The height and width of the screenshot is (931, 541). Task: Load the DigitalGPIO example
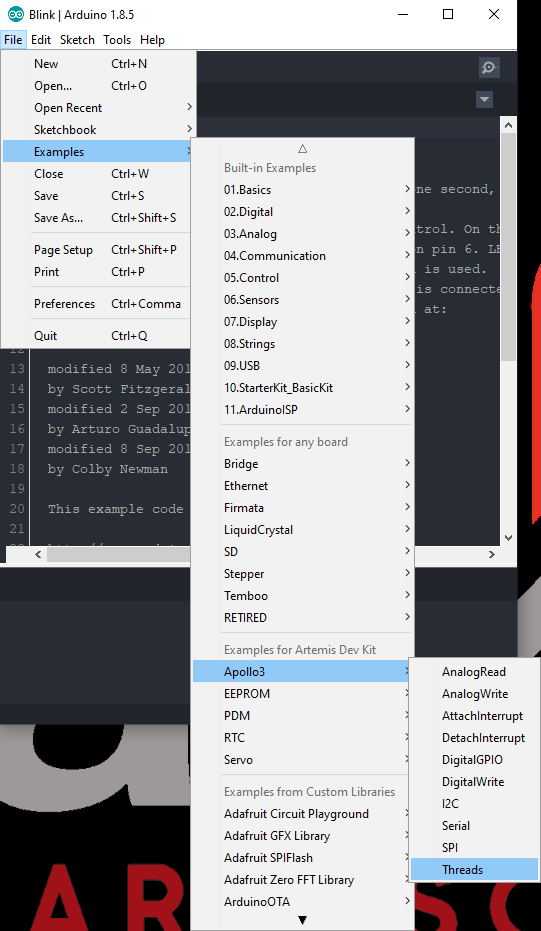[x=474, y=760]
